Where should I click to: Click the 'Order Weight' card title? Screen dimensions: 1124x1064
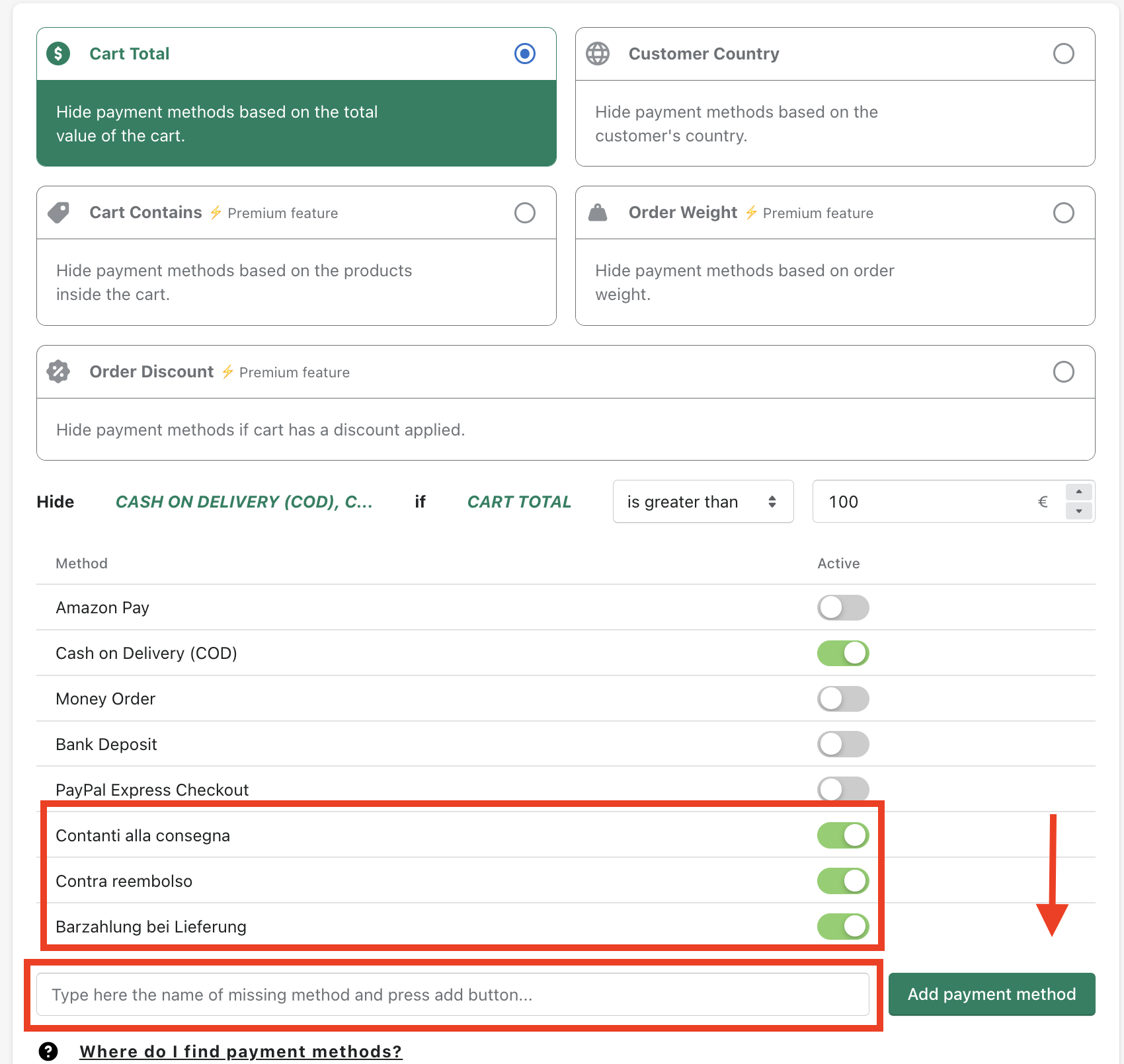click(x=682, y=212)
